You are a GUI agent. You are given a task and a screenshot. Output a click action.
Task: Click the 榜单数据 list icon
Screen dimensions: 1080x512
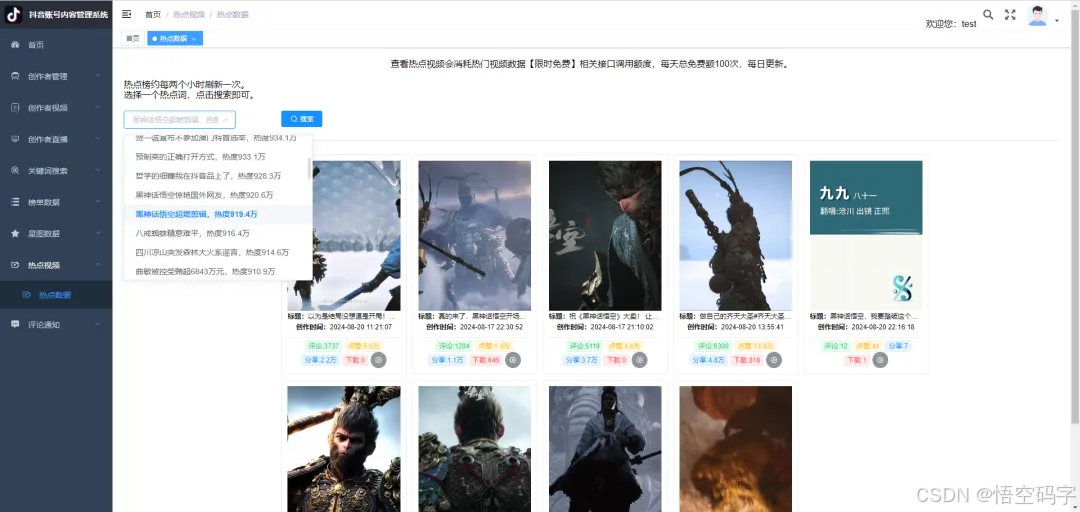15,202
